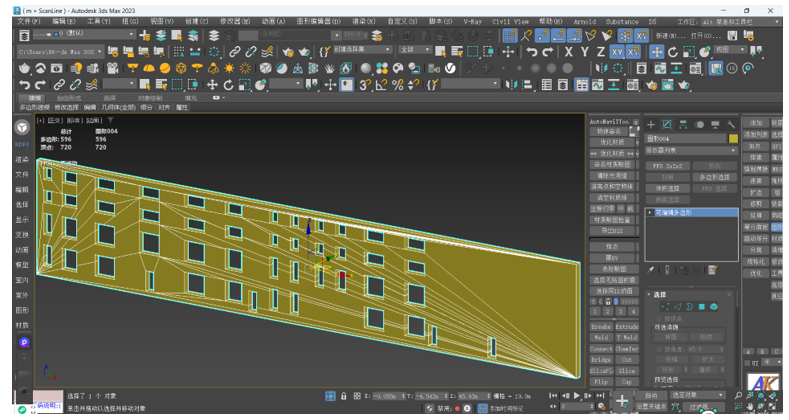Click the yellow object color swatch
The width and height of the screenshot is (789, 420).
733,139
